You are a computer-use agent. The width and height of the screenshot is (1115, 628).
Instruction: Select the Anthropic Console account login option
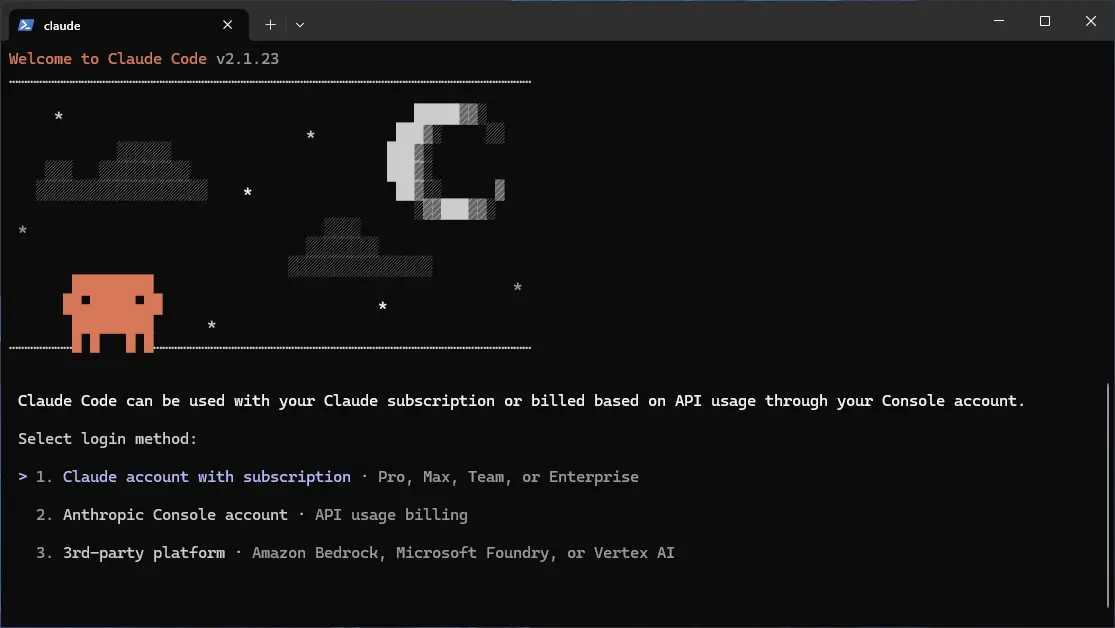175,514
